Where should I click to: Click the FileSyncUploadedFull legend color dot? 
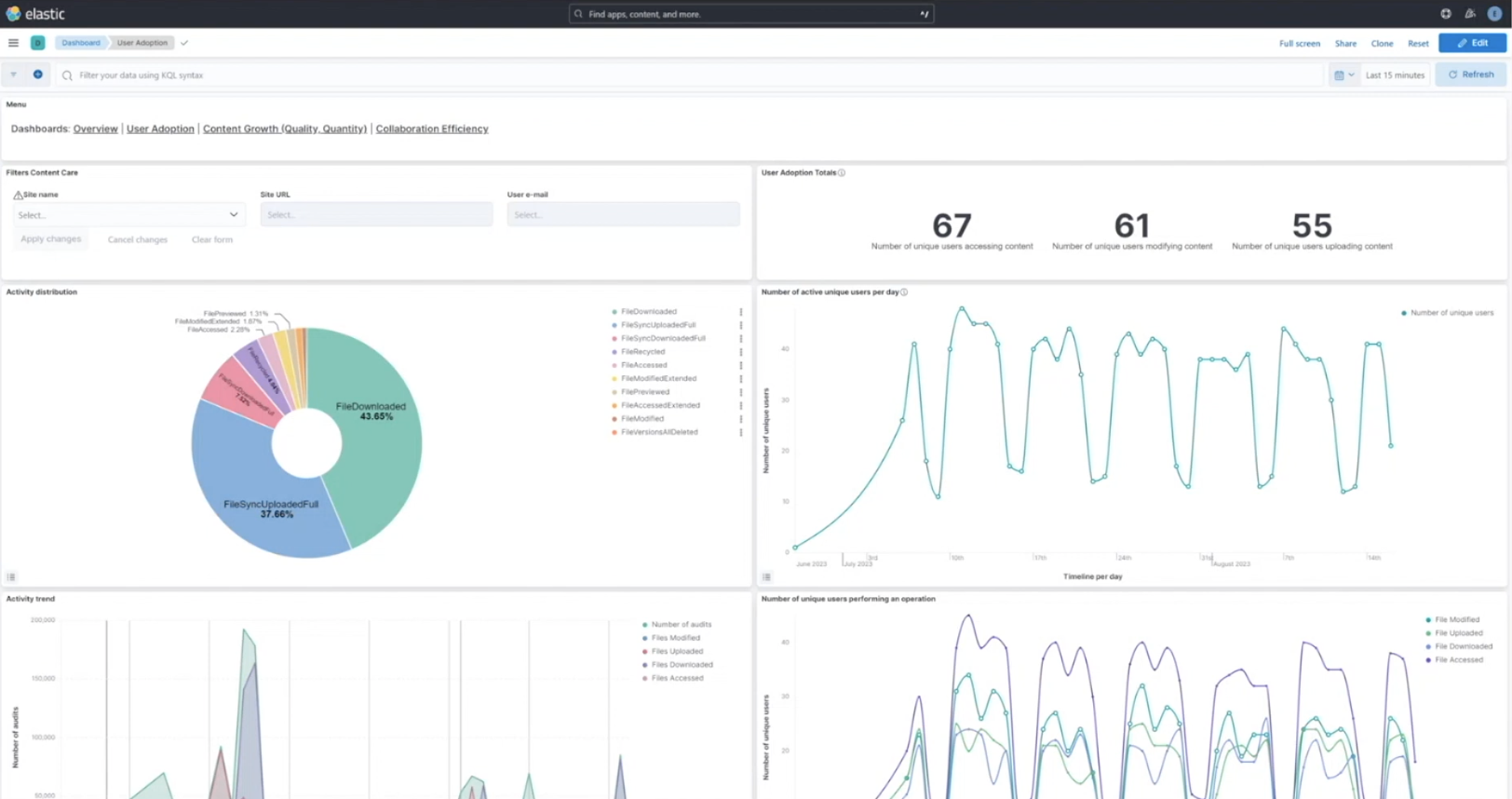point(614,325)
